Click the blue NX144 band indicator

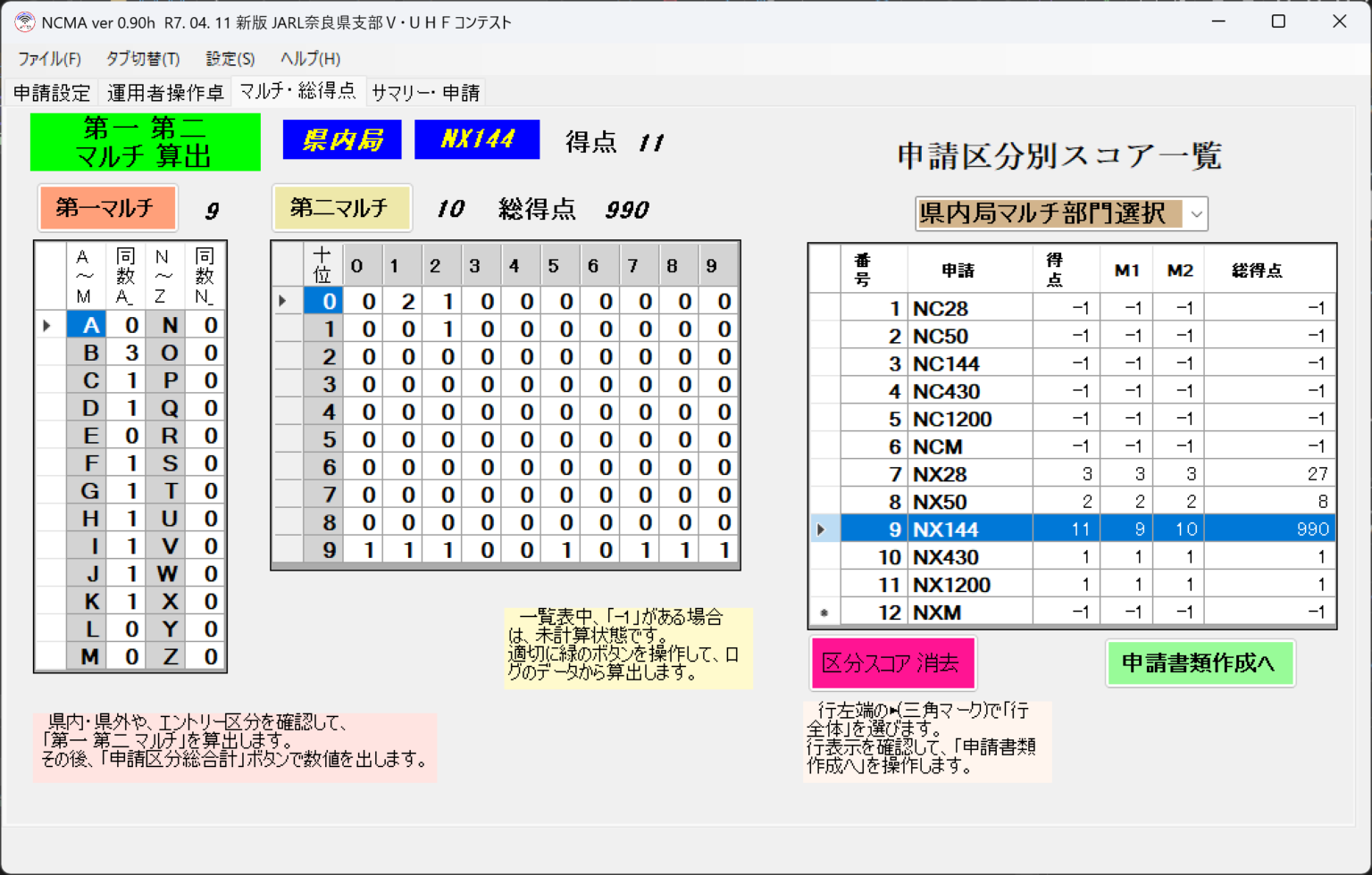pyautogui.click(x=477, y=139)
